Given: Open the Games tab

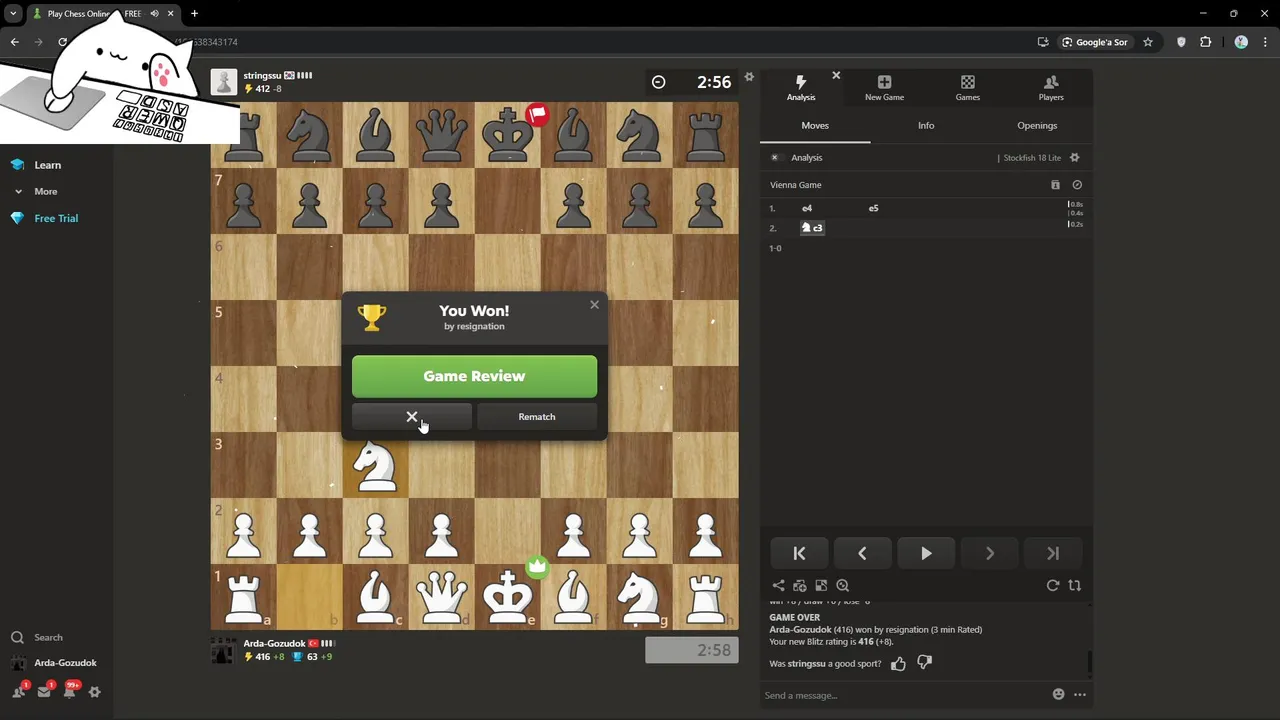Looking at the screenshot, I should 967,88.
